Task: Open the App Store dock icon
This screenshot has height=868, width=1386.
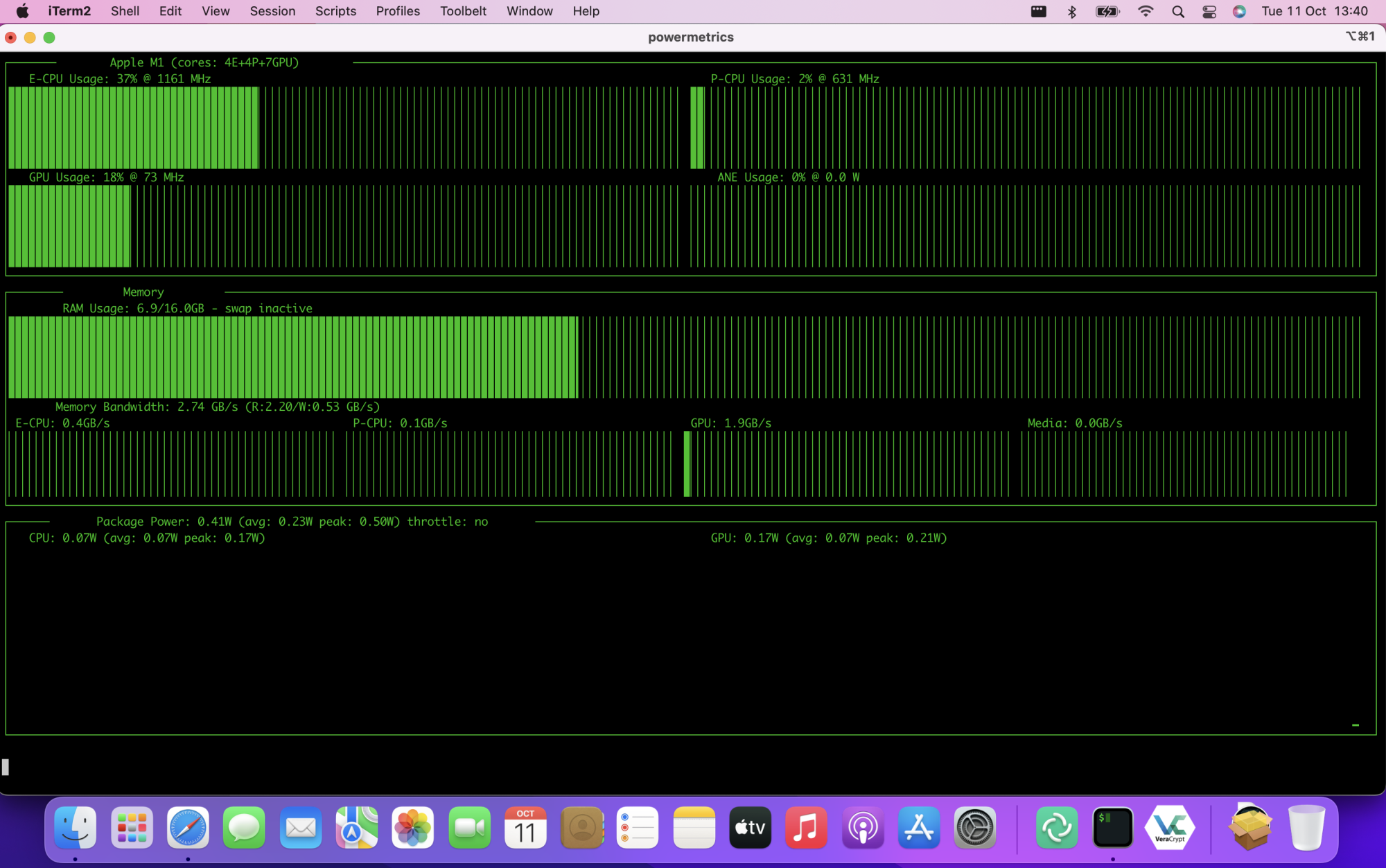Action: [919, 827]
